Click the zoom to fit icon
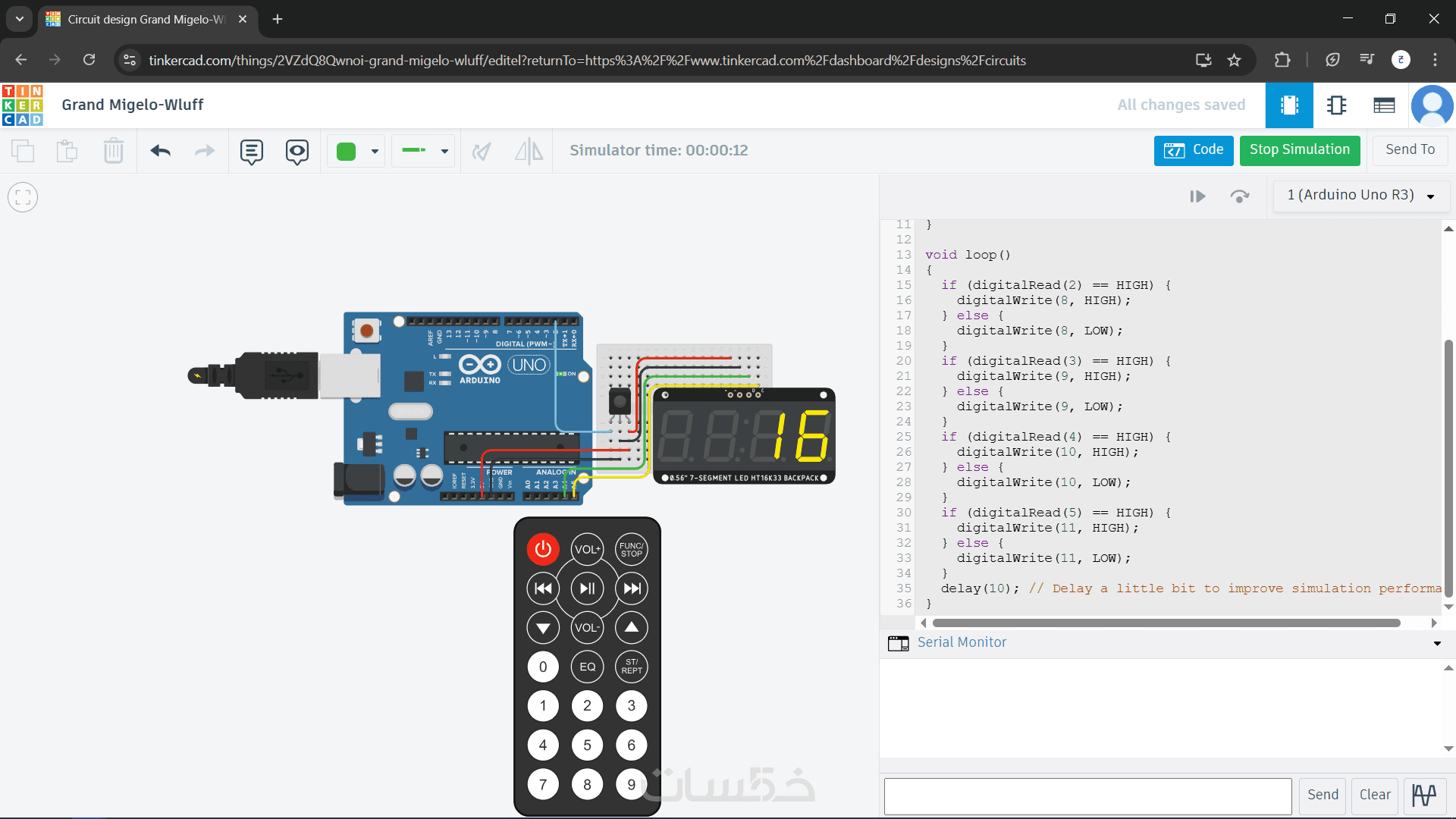This screenshot has width=1456, height=819. point(23,198)
